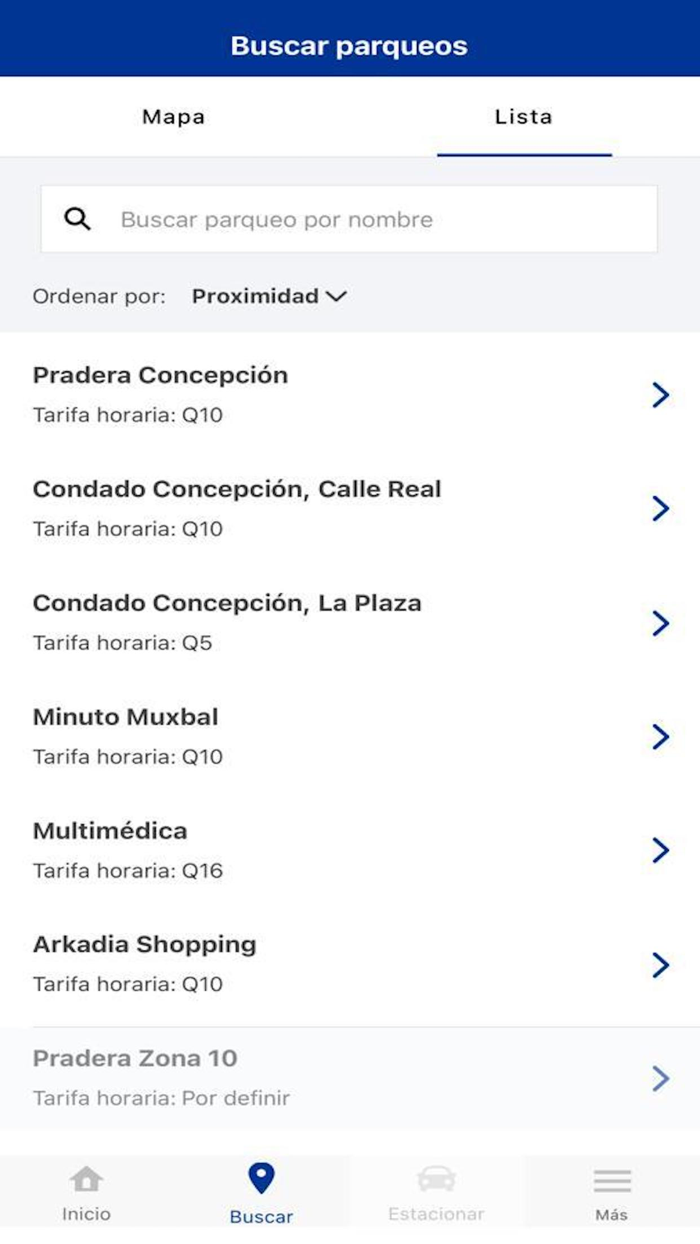Tap the Buscar parqueos header

pos(350,44)
